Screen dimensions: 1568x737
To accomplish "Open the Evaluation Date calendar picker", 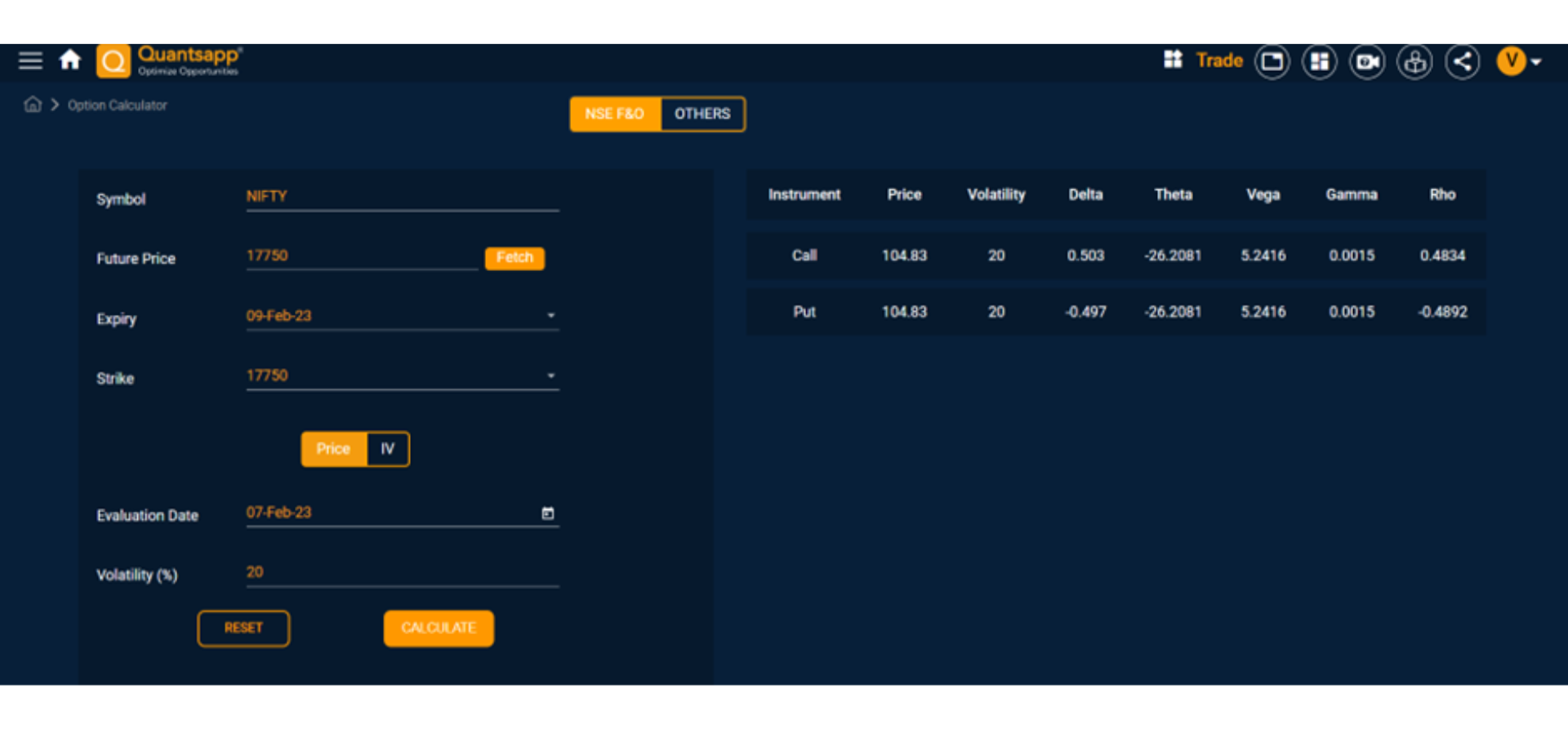I will tap(549, 513).
